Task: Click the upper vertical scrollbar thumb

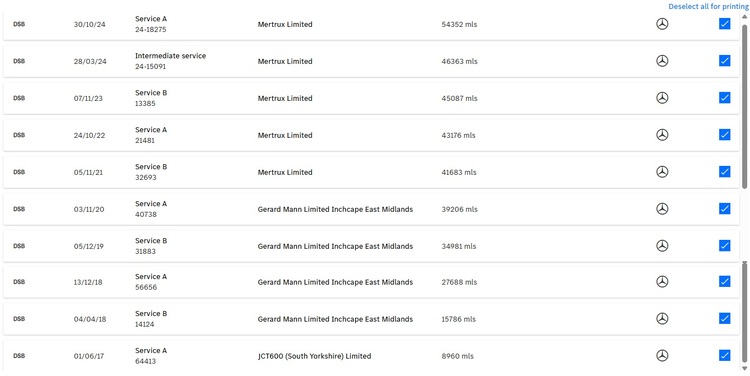Action: [x=744, y=105]
